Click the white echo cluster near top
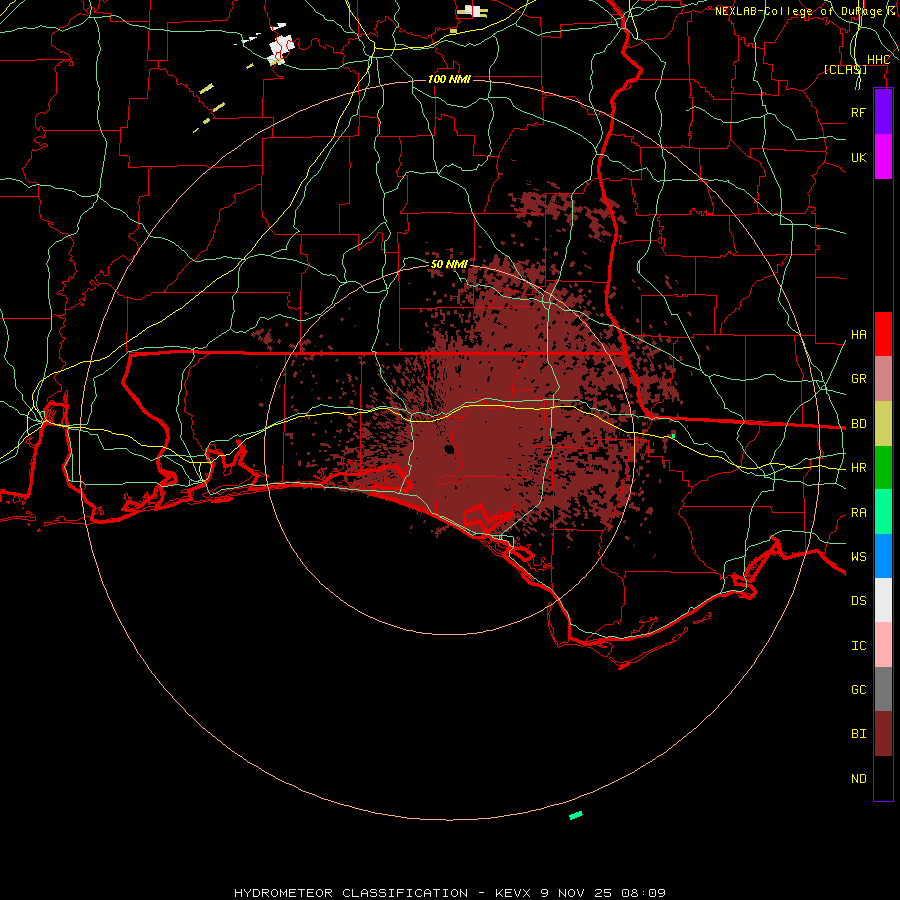 point(281,46)
